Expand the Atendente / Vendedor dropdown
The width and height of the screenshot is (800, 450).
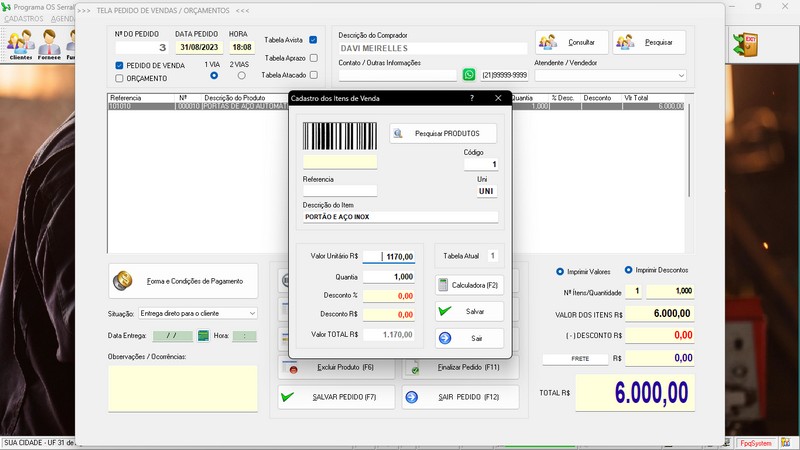point(680,75)
